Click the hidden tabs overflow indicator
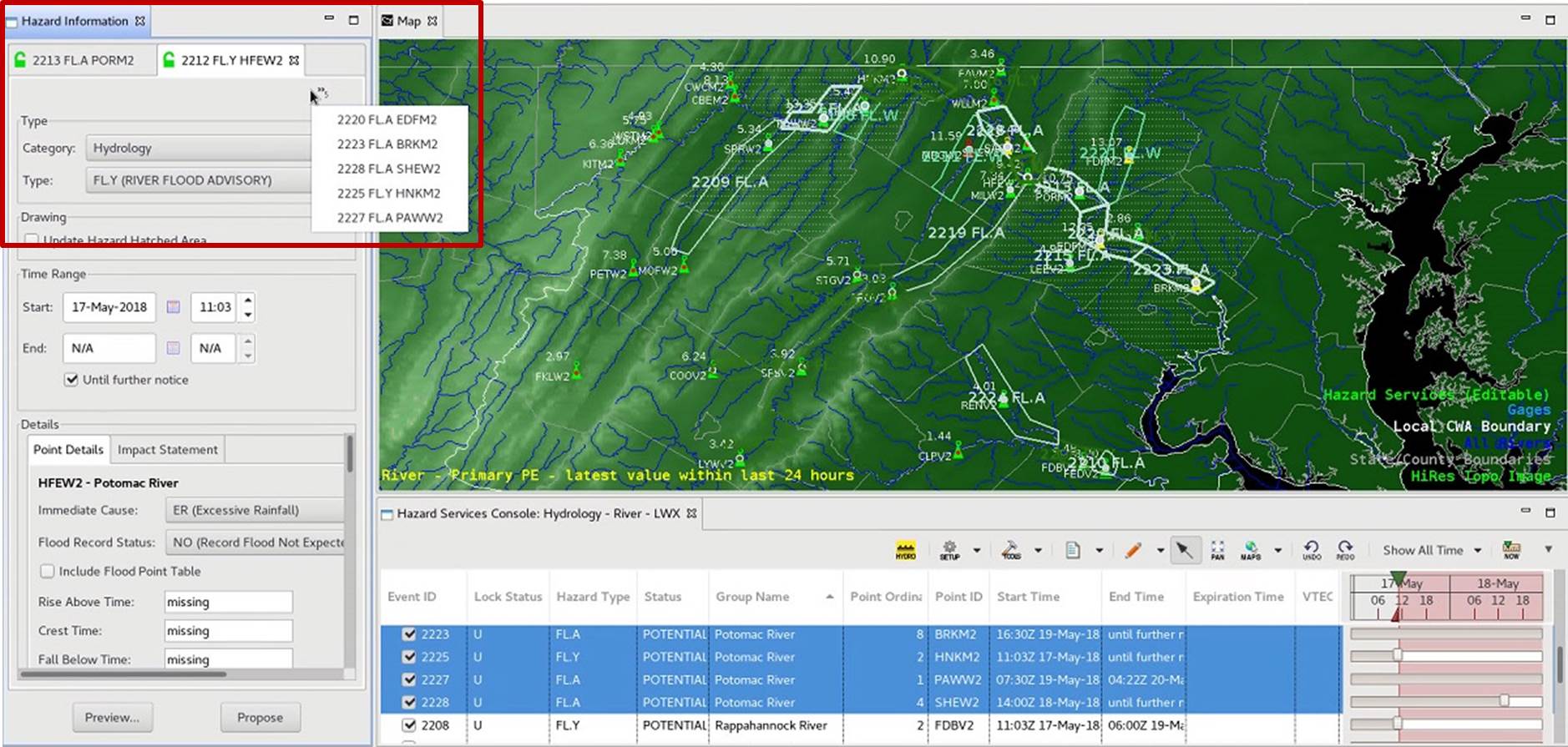 321,93
